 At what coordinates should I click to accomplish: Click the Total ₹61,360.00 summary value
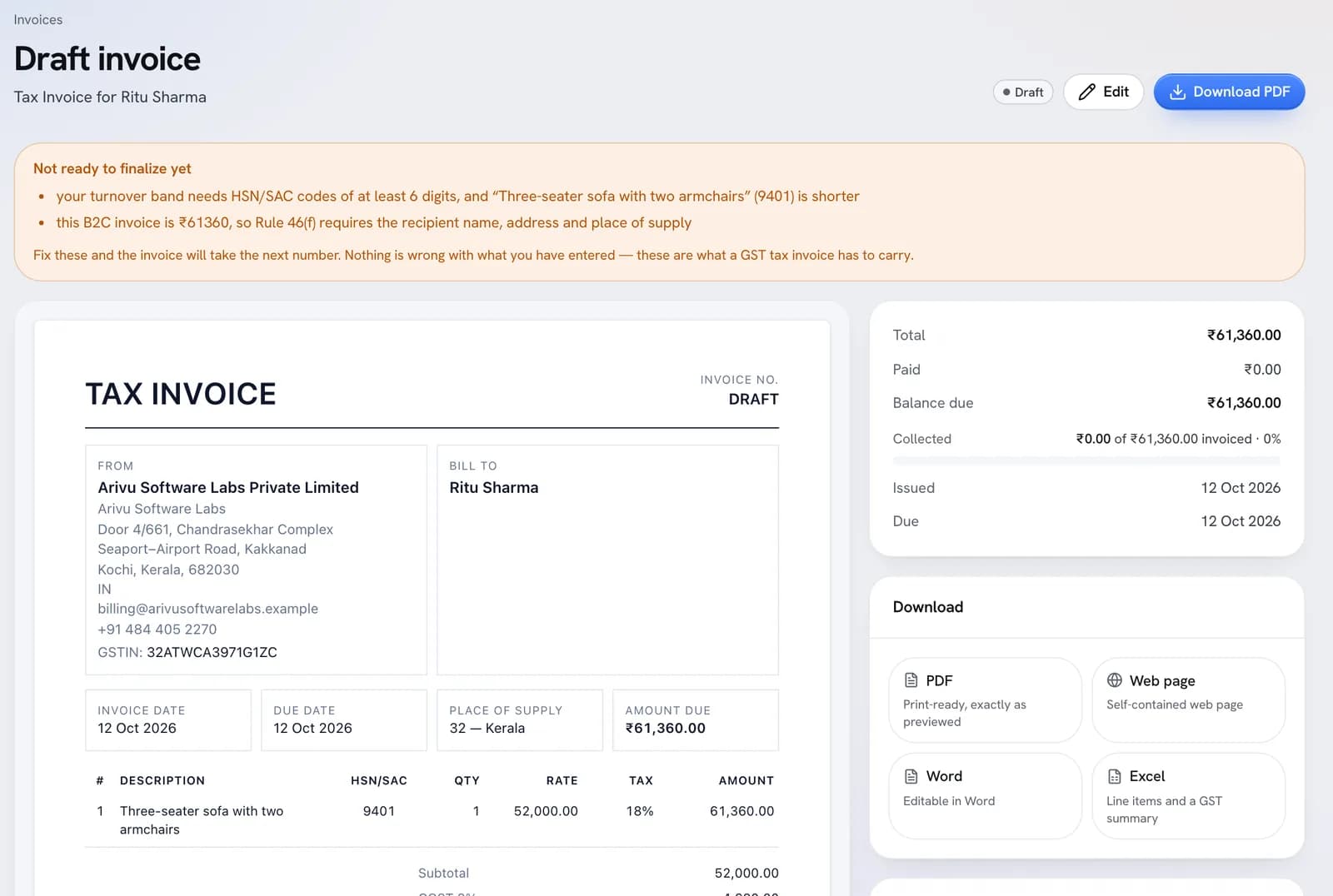point(1244,336)
